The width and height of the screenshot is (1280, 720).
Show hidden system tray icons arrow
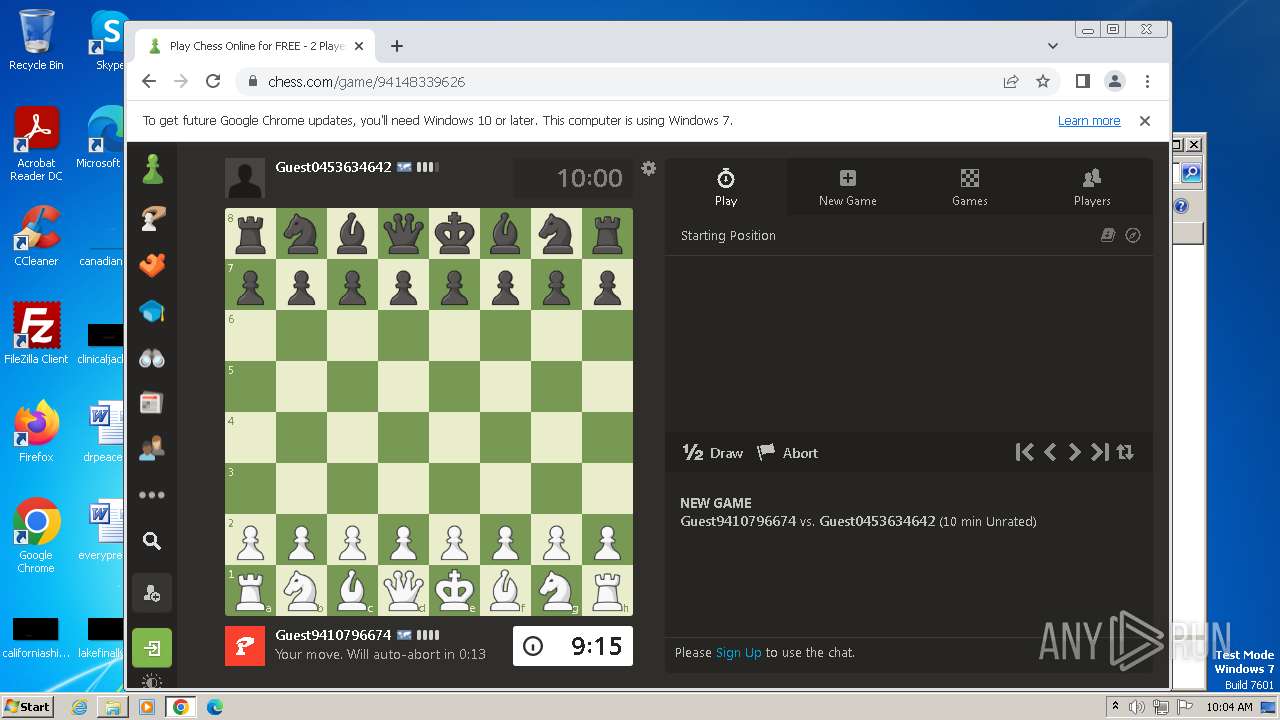(1115, 707)
